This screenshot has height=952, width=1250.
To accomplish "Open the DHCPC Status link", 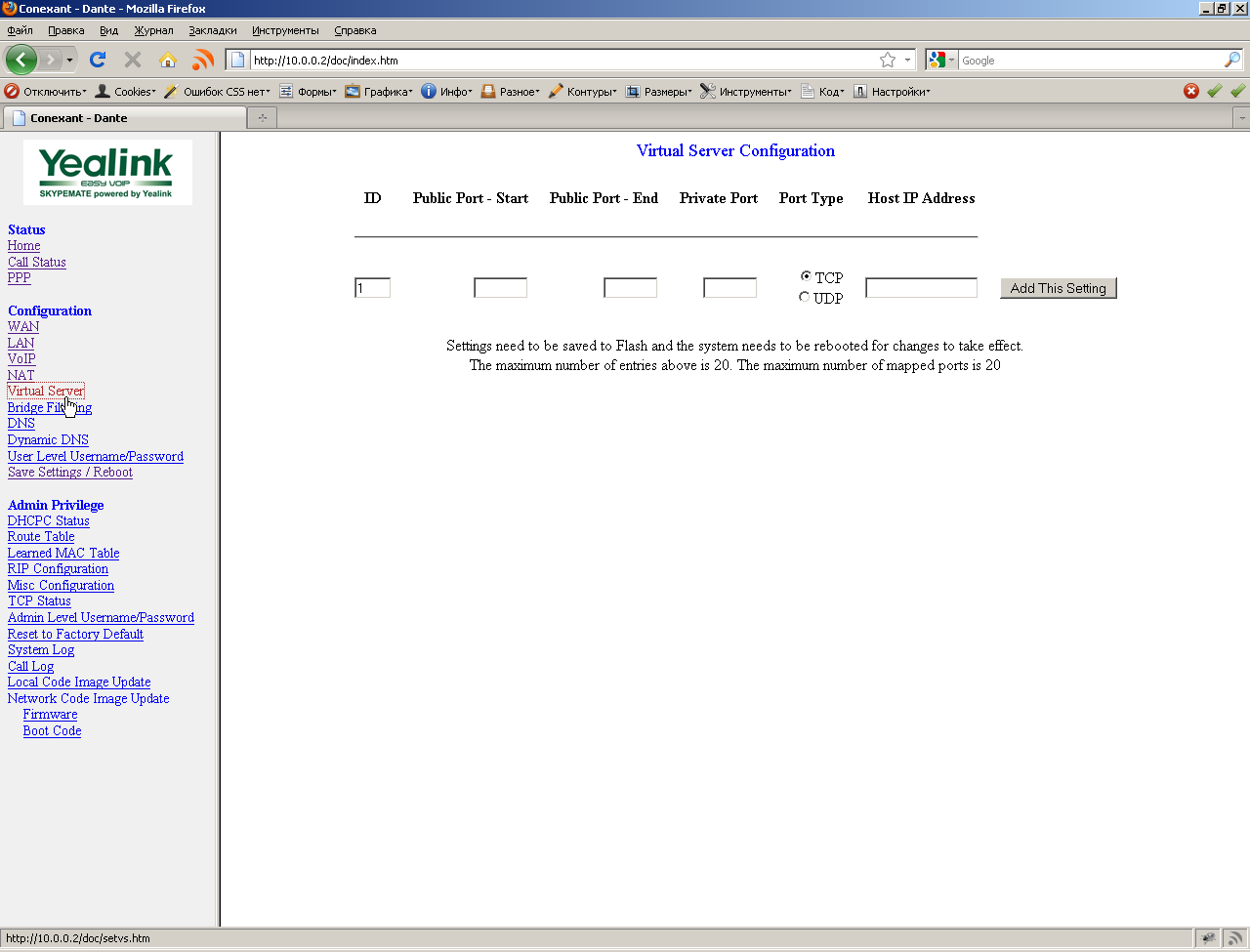I will click(x=49, y=520).
